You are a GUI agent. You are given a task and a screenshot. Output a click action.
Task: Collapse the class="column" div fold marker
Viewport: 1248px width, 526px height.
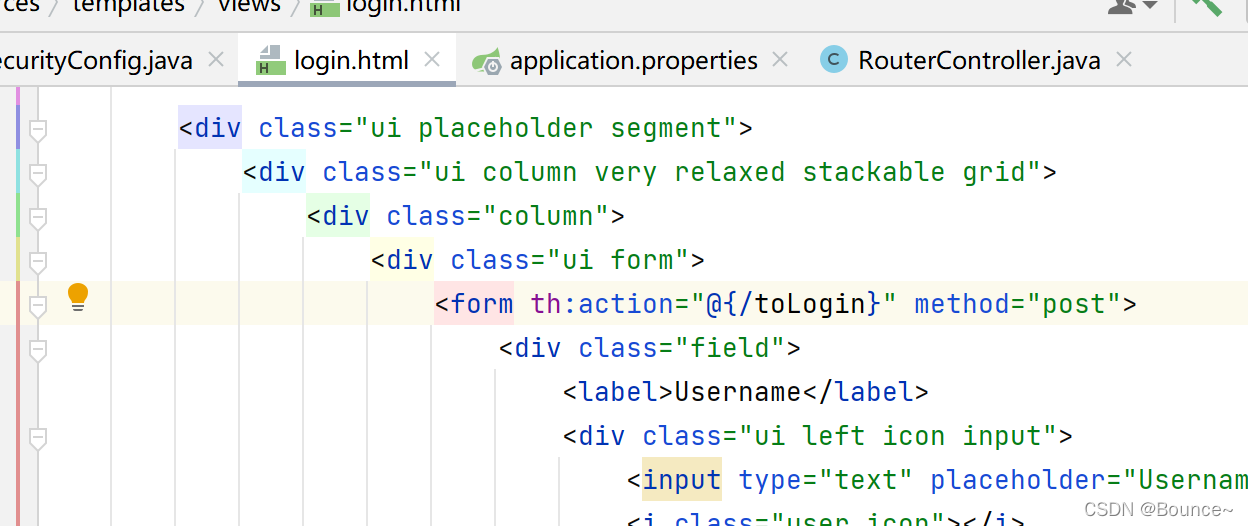click(x=38, y=217)
